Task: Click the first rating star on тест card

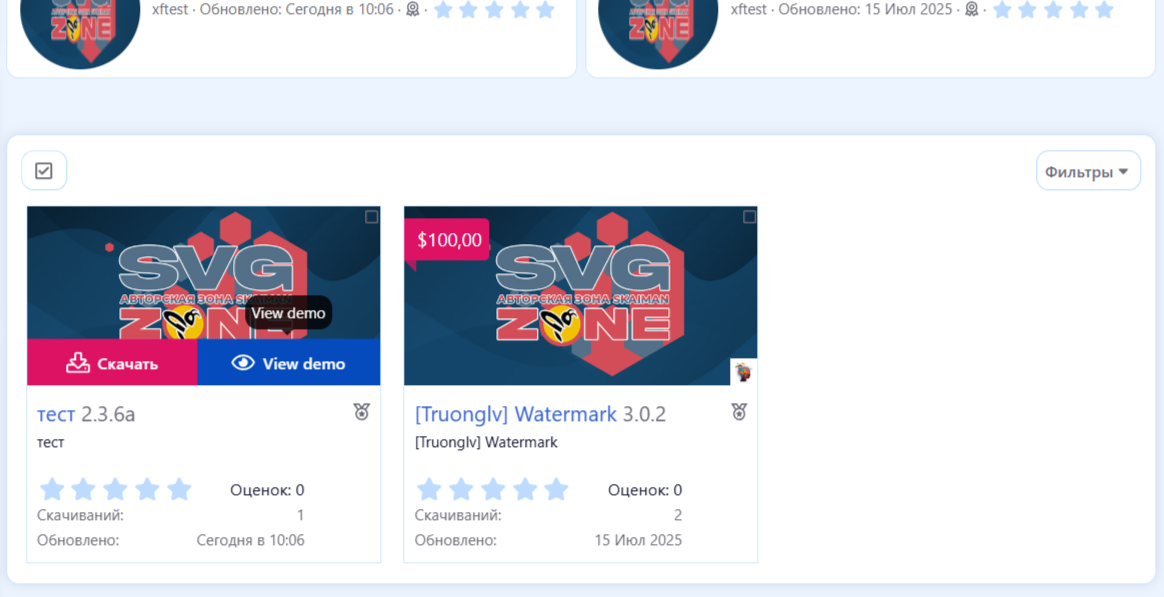Action: point(52,489)
